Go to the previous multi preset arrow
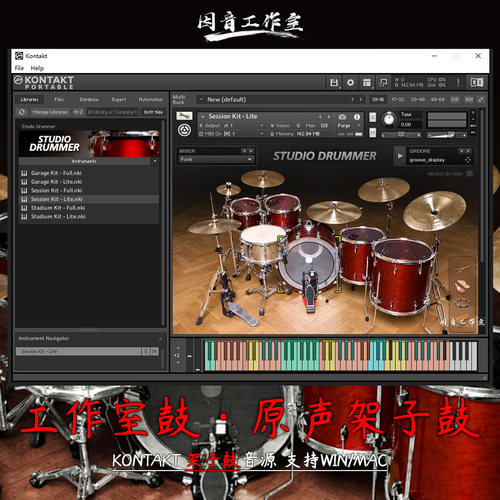Image resolution: width=500 pixels, height=500 pixels. 352,99
